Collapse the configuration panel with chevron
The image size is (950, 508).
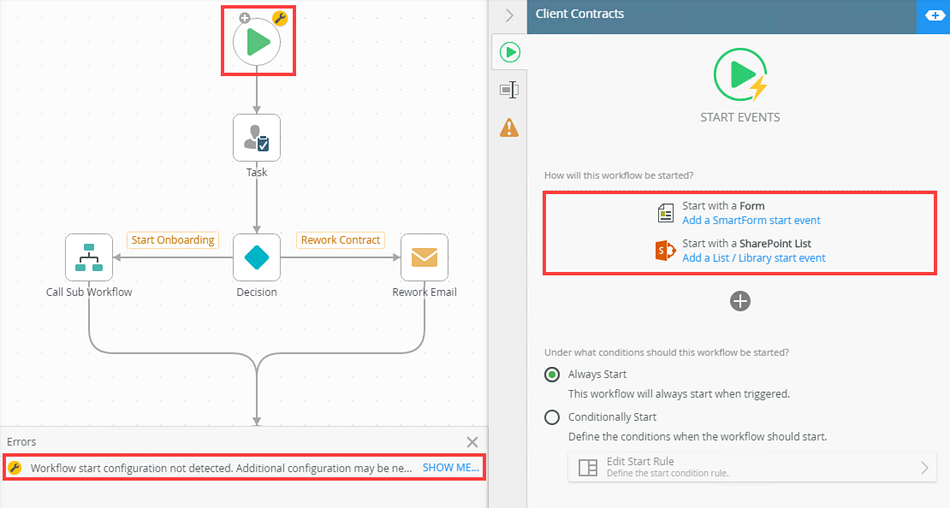point(509,15)
